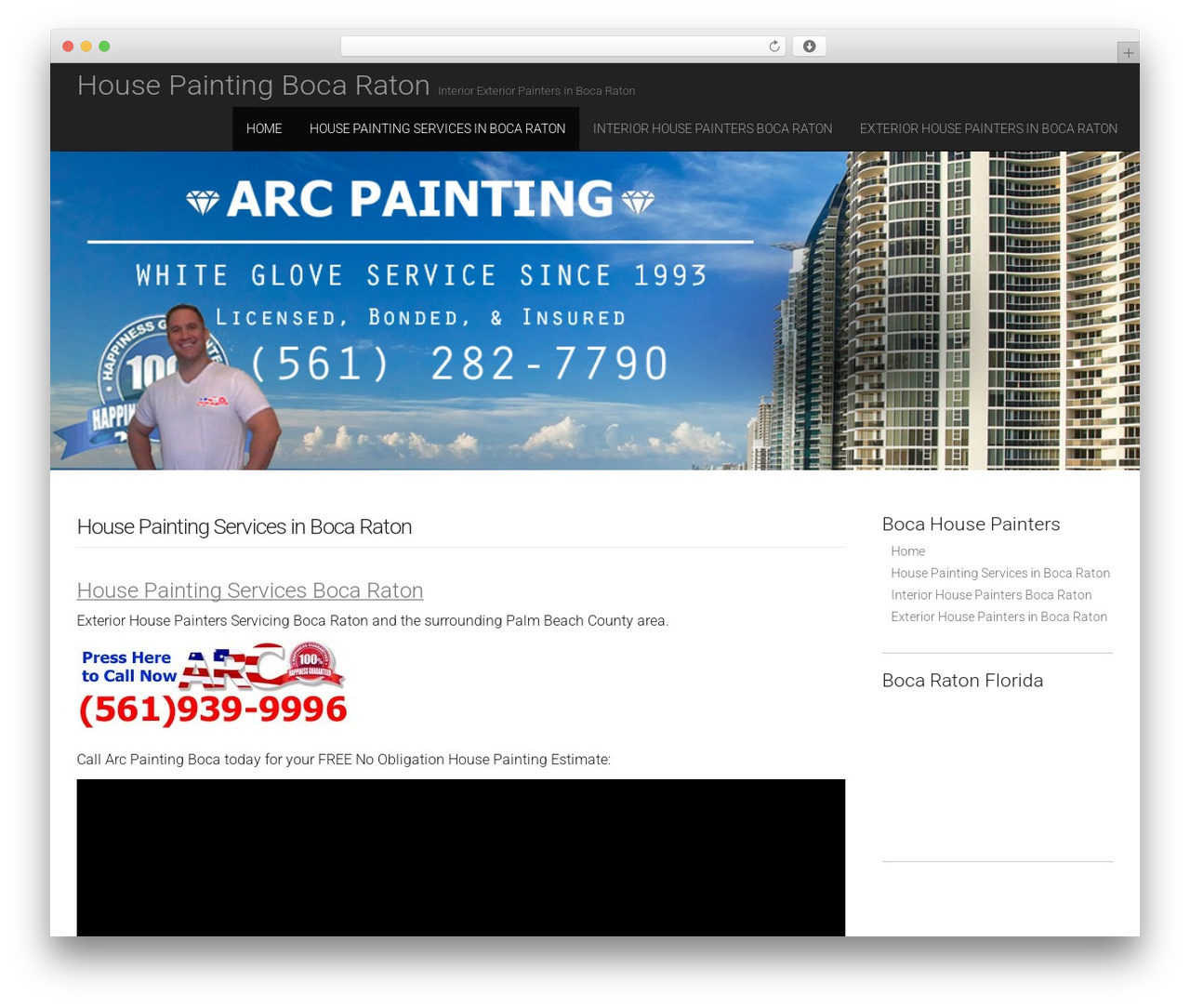Click the page title House Painting Services in Boca Raton

tap(245, 526)
